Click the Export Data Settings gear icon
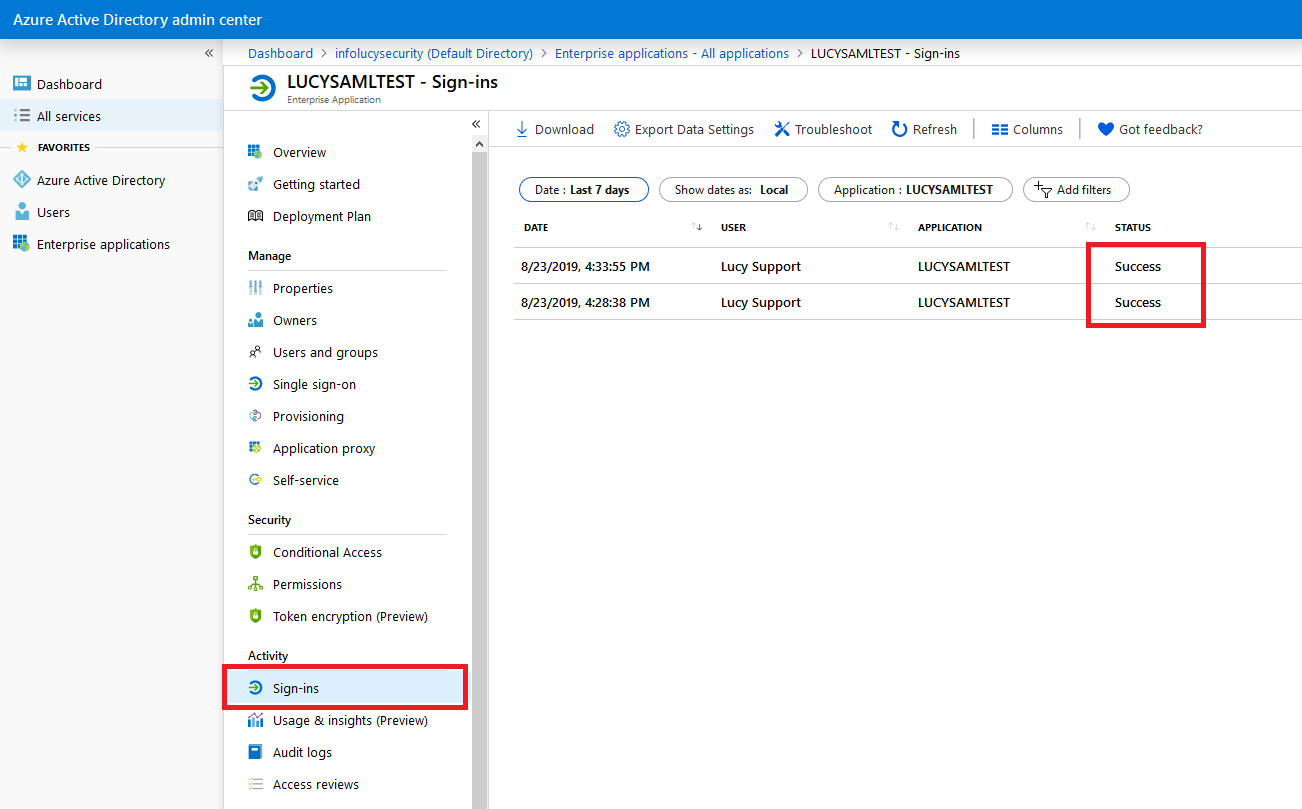1302x809 pixels. pyautogui.click(x=621, y=129)
